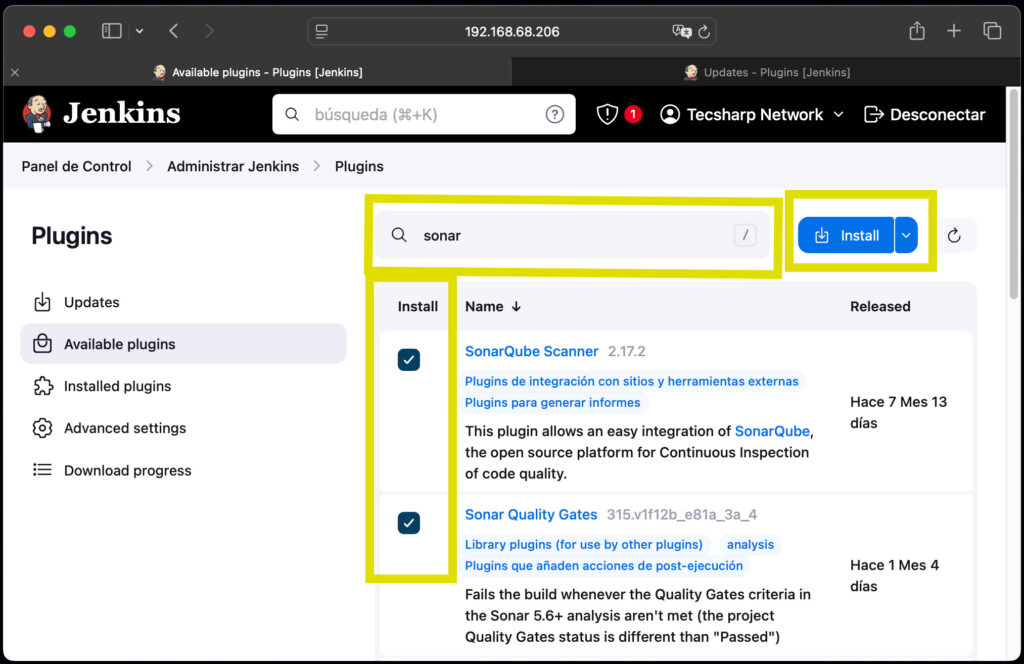This screenshot has width=1024, height=664.
Task: Switch to Updates - Plugins browser tab
Action: pyautogui.click(x=767, y=72)
